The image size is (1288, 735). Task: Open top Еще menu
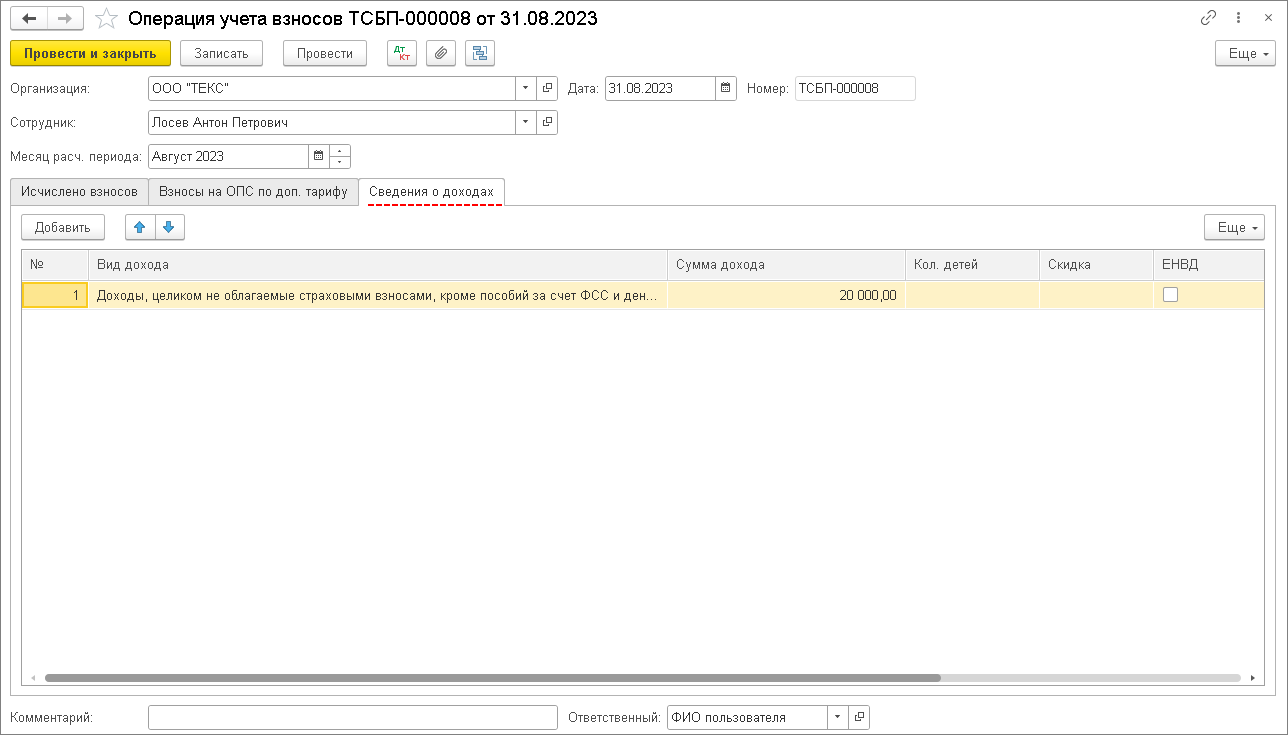pos(1245,53)
